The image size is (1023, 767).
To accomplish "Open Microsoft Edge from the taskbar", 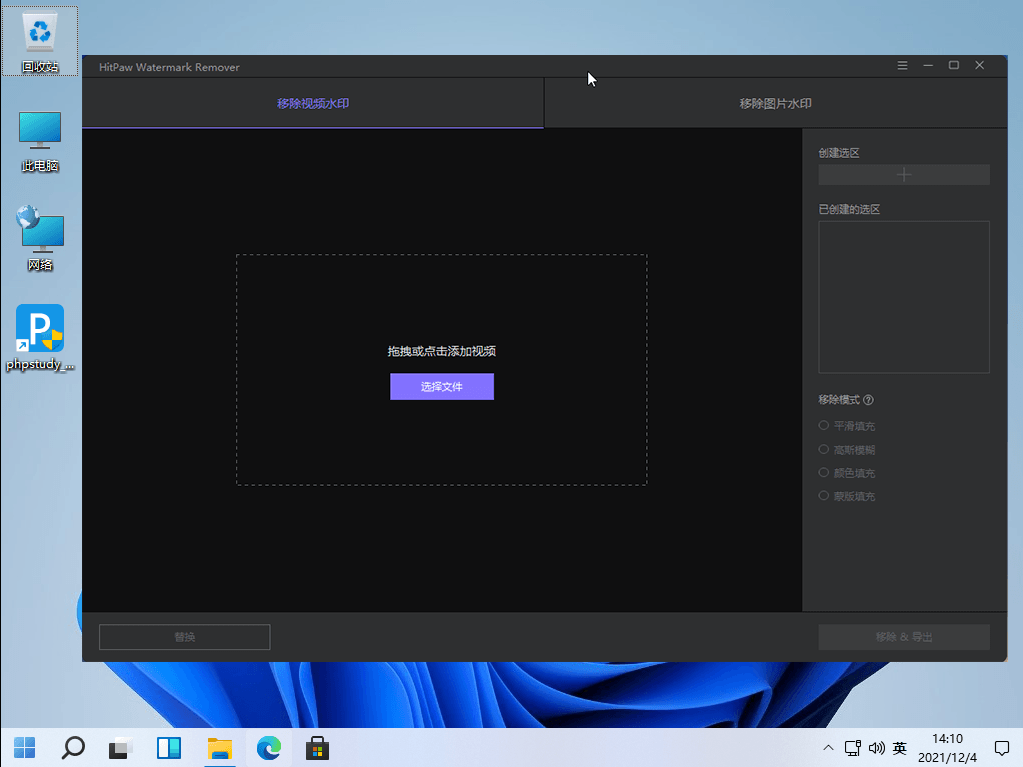I will (x=268, y=747).
